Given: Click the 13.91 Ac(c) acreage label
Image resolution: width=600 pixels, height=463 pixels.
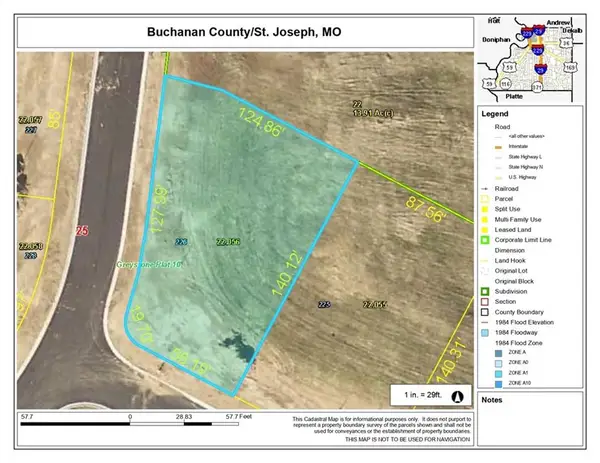Looking at the screenshot, I should coord(373,113).
